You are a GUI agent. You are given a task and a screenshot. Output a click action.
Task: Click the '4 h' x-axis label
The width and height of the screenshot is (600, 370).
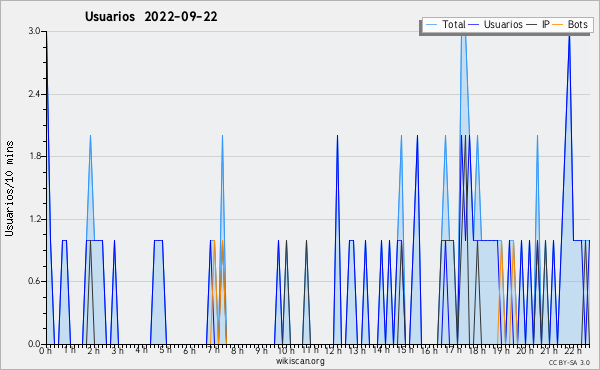coord(141,350)
